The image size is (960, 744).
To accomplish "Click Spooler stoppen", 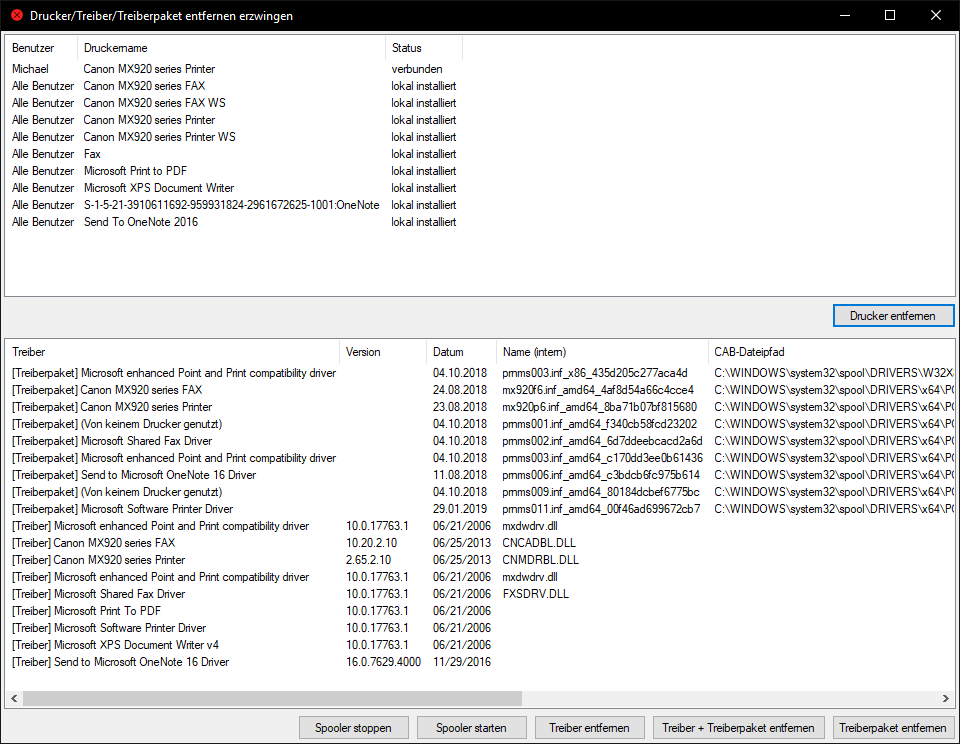I will [353, 728].
